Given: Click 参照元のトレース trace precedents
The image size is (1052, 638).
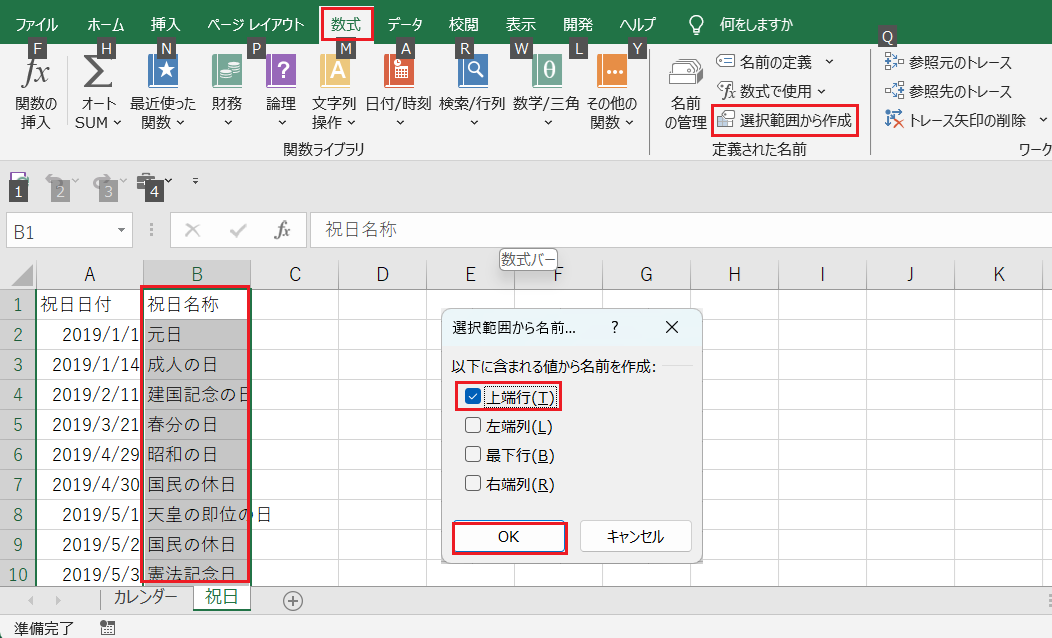Looking at the screenshot, I should tap(948, 63).
